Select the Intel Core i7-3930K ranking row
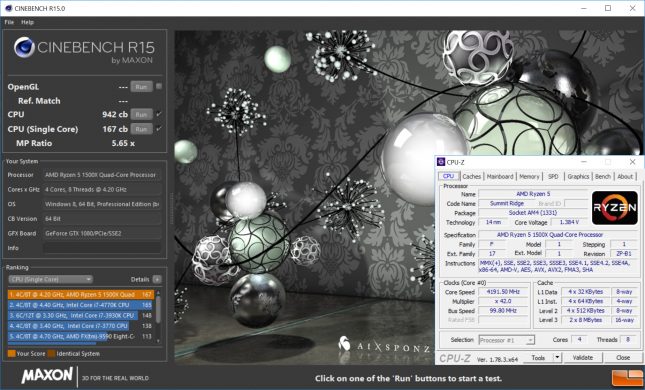This screenshot has height=390, width=645. [x=81, y=316]
